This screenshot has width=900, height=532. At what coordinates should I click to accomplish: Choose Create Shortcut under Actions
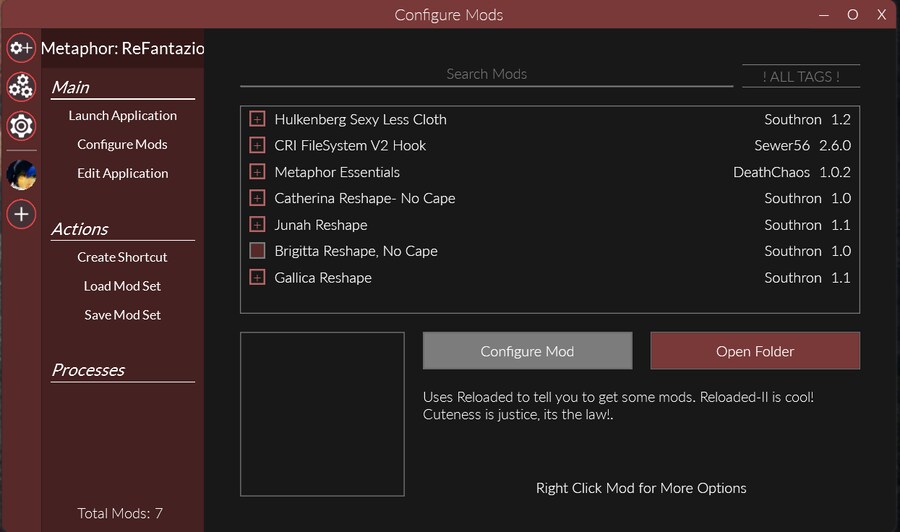[122, 257]
